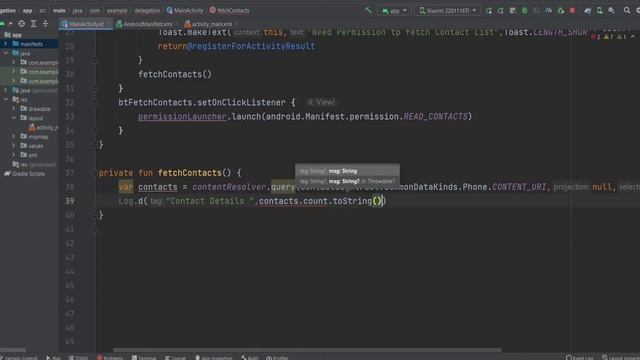640x360 pixels.
Task: Expand the manifests folder
Action: (x=5, y=44)
